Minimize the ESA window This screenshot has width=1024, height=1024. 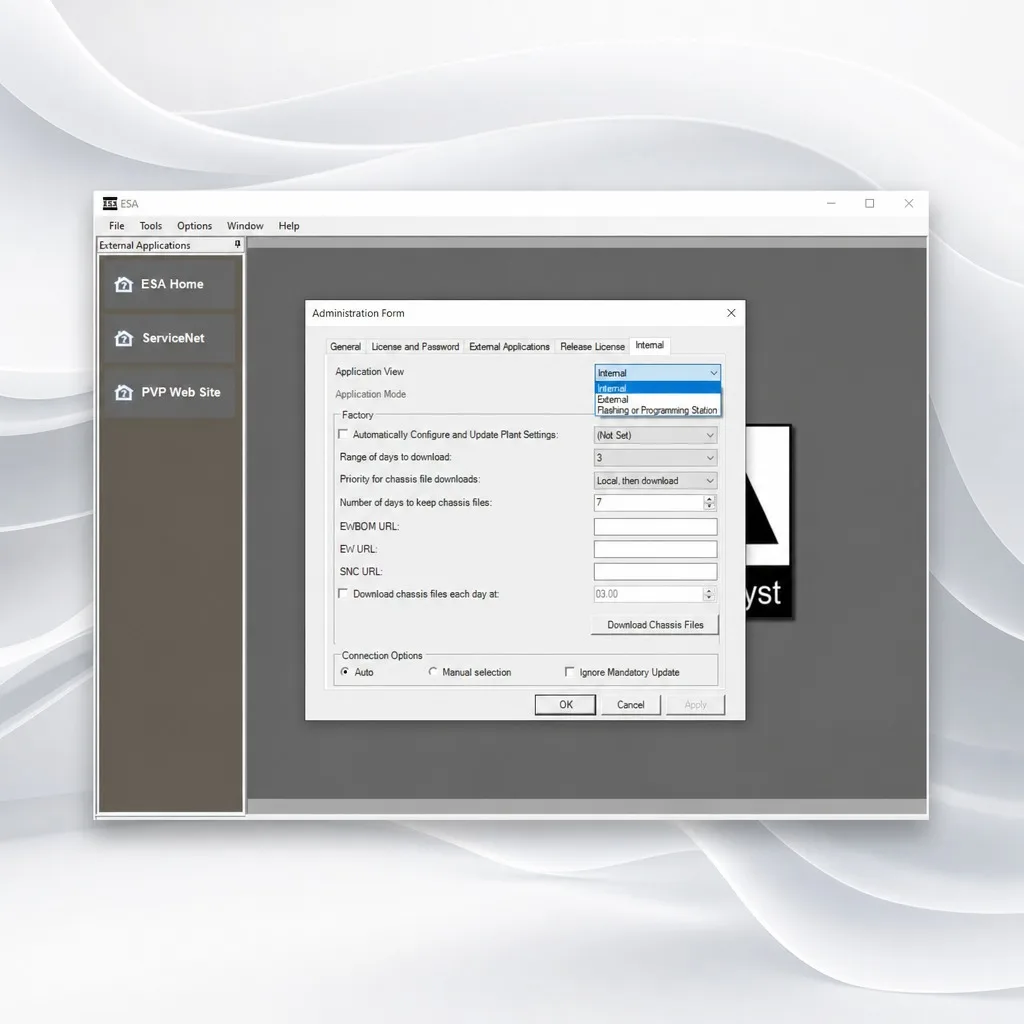coord(831,204)
